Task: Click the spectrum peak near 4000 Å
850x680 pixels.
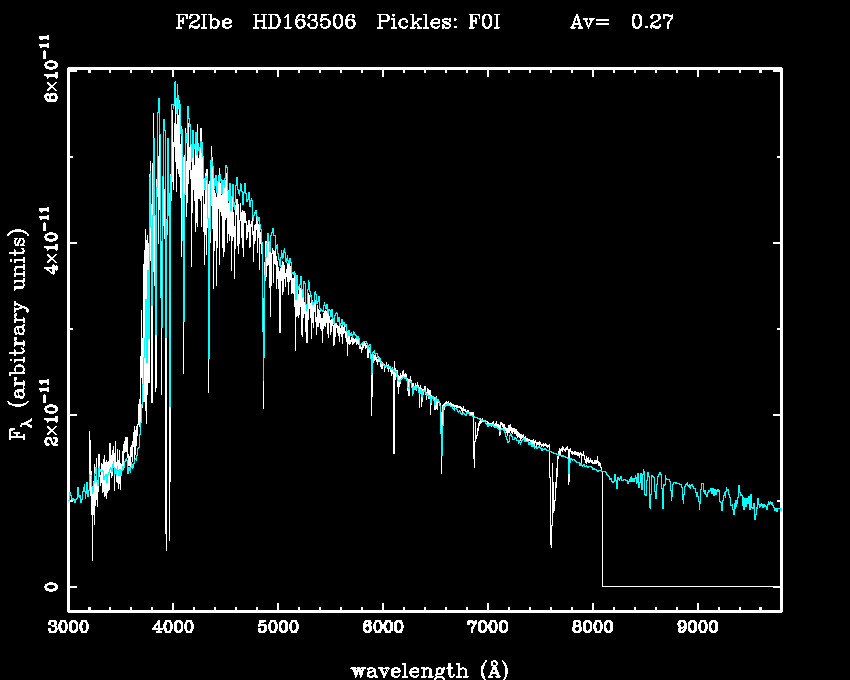Action: 176,85
